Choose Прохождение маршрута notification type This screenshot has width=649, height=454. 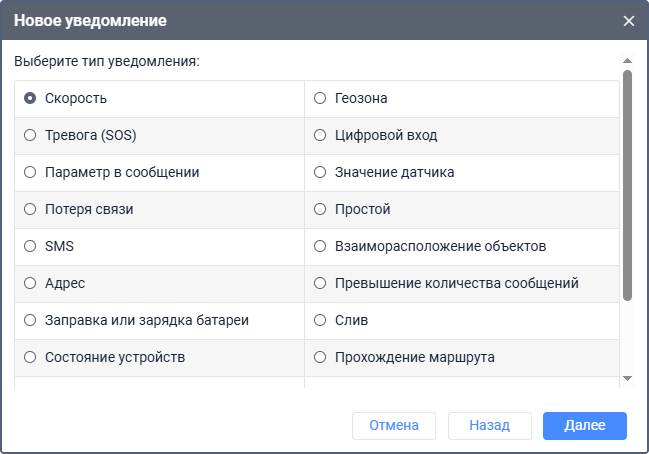[x=320, y=357]
